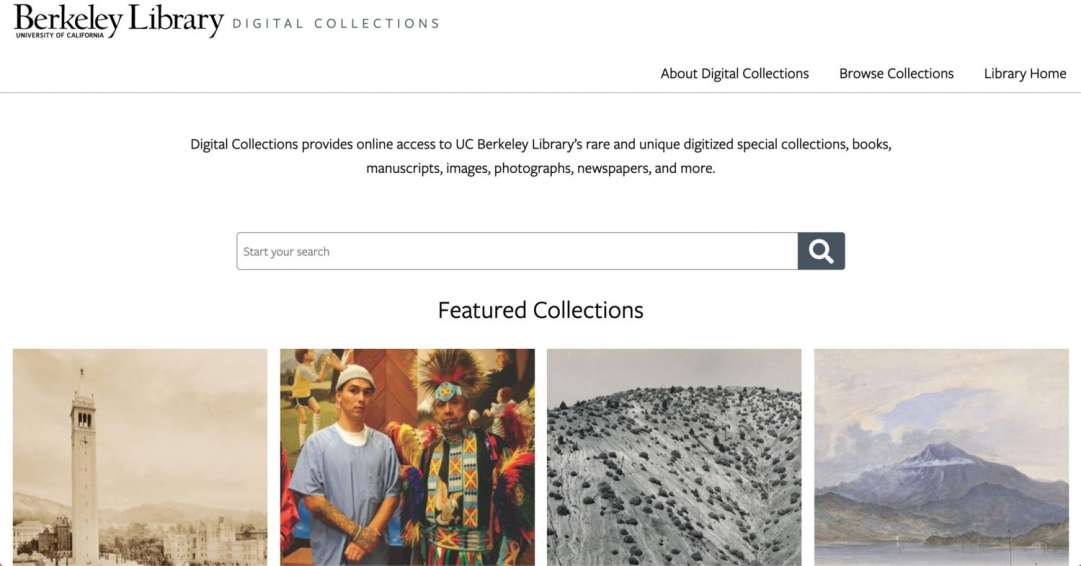This screenshot has height=566, width=1081.
Task: Click the Digital Collections intro paragraph
Action: (x=540, y=156)
